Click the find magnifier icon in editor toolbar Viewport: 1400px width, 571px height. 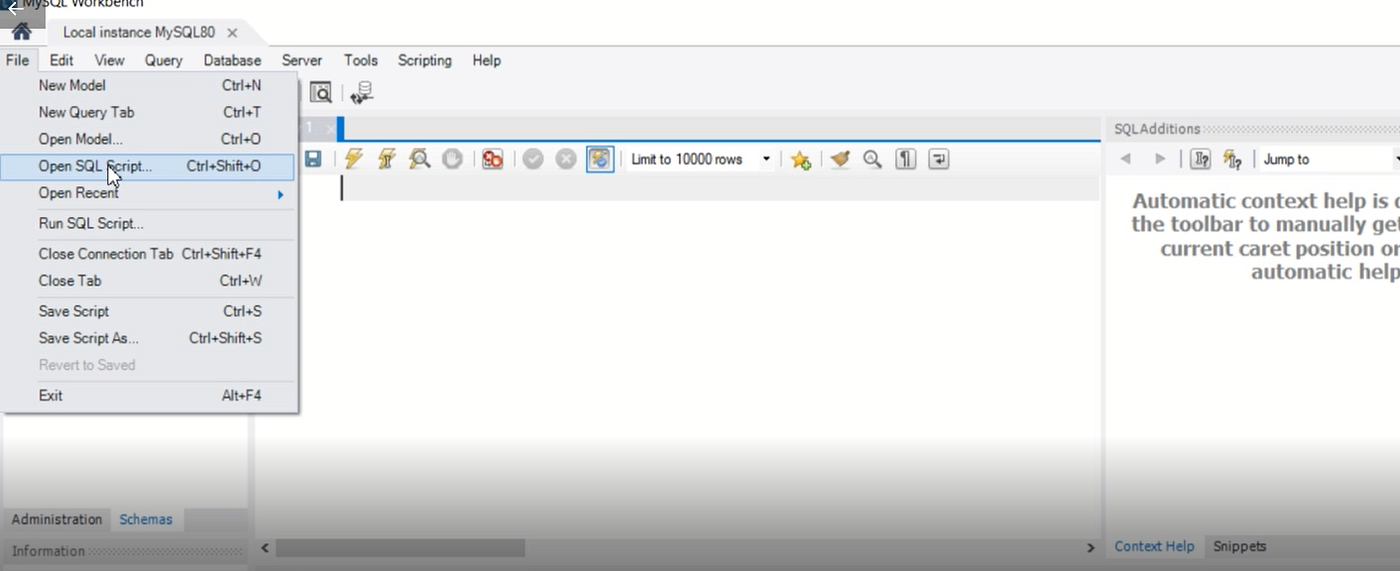873,159
